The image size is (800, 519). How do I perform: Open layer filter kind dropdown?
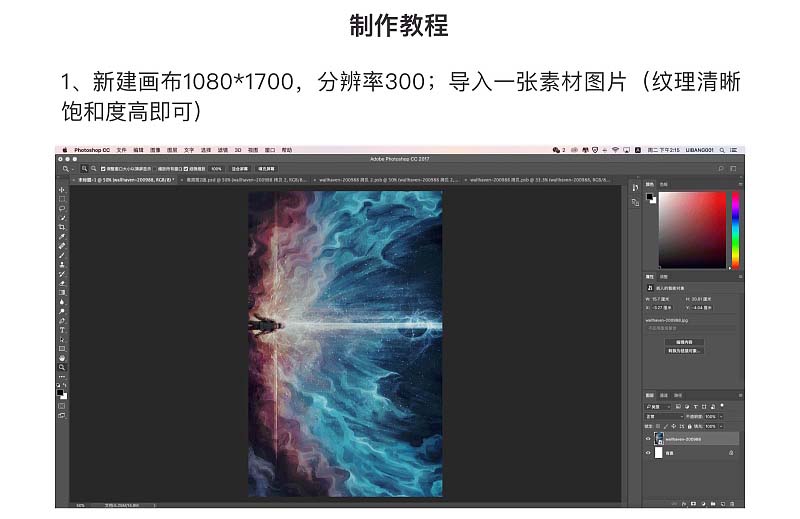click(x=658, y=407)
